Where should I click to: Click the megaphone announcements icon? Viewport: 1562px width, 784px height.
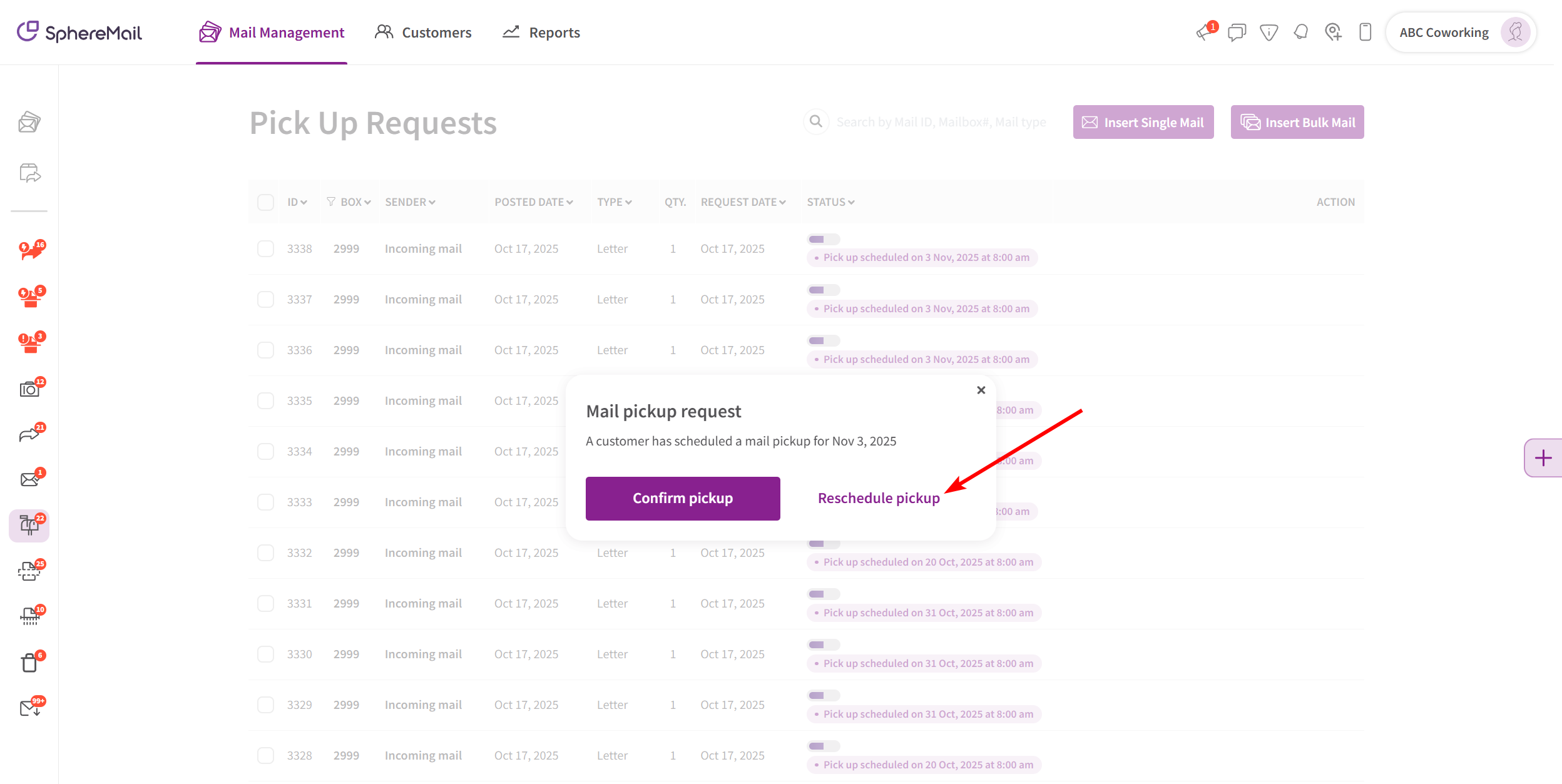tap(1204, 33)
